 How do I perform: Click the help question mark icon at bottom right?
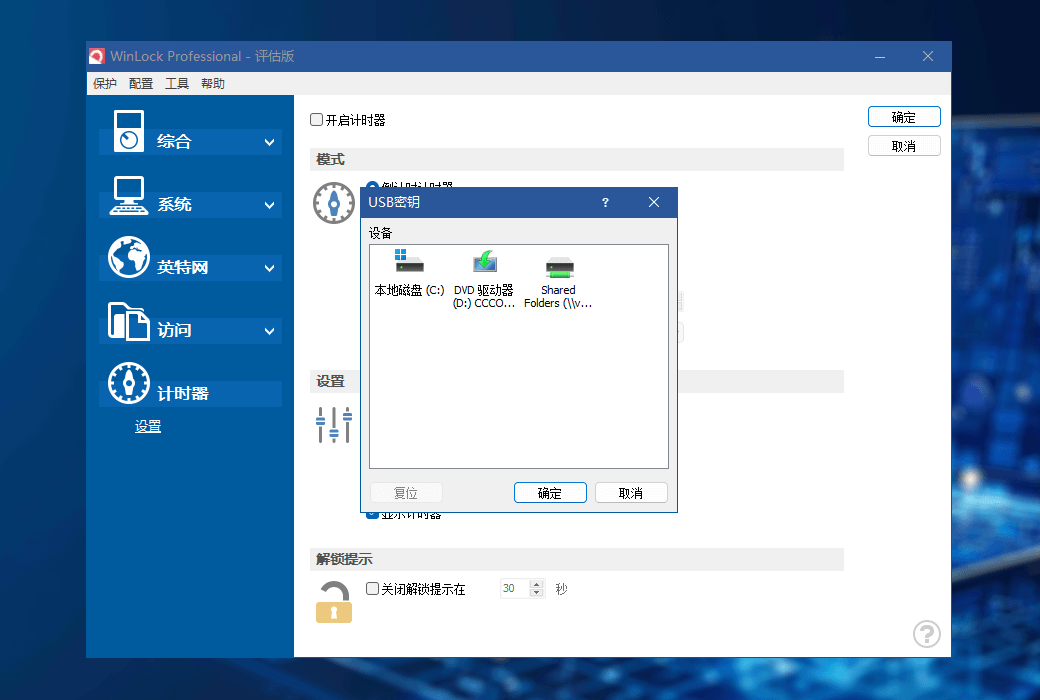pyautogui.click(x=927, y=634)
